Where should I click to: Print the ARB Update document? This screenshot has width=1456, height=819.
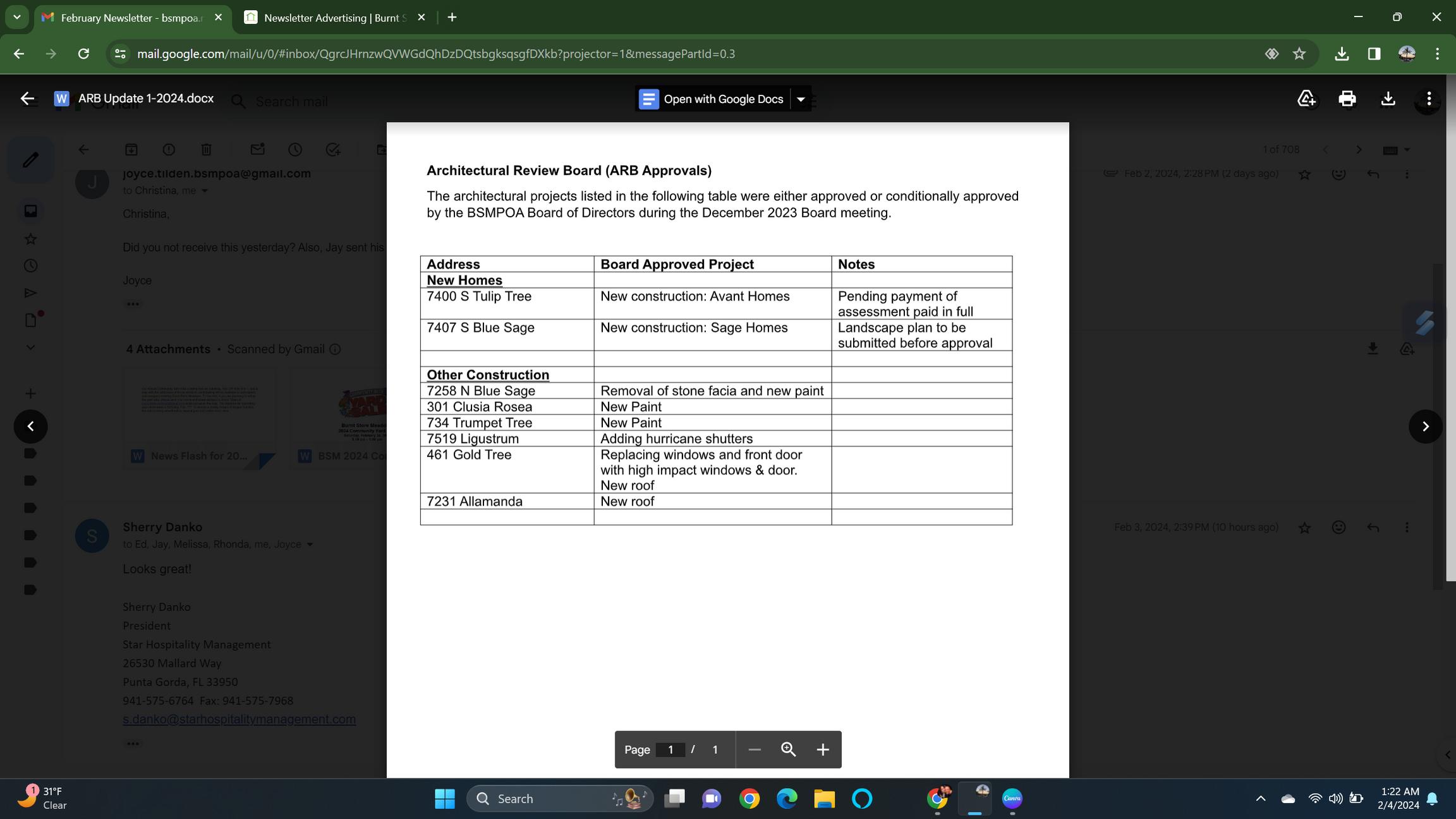[1347, 99]
